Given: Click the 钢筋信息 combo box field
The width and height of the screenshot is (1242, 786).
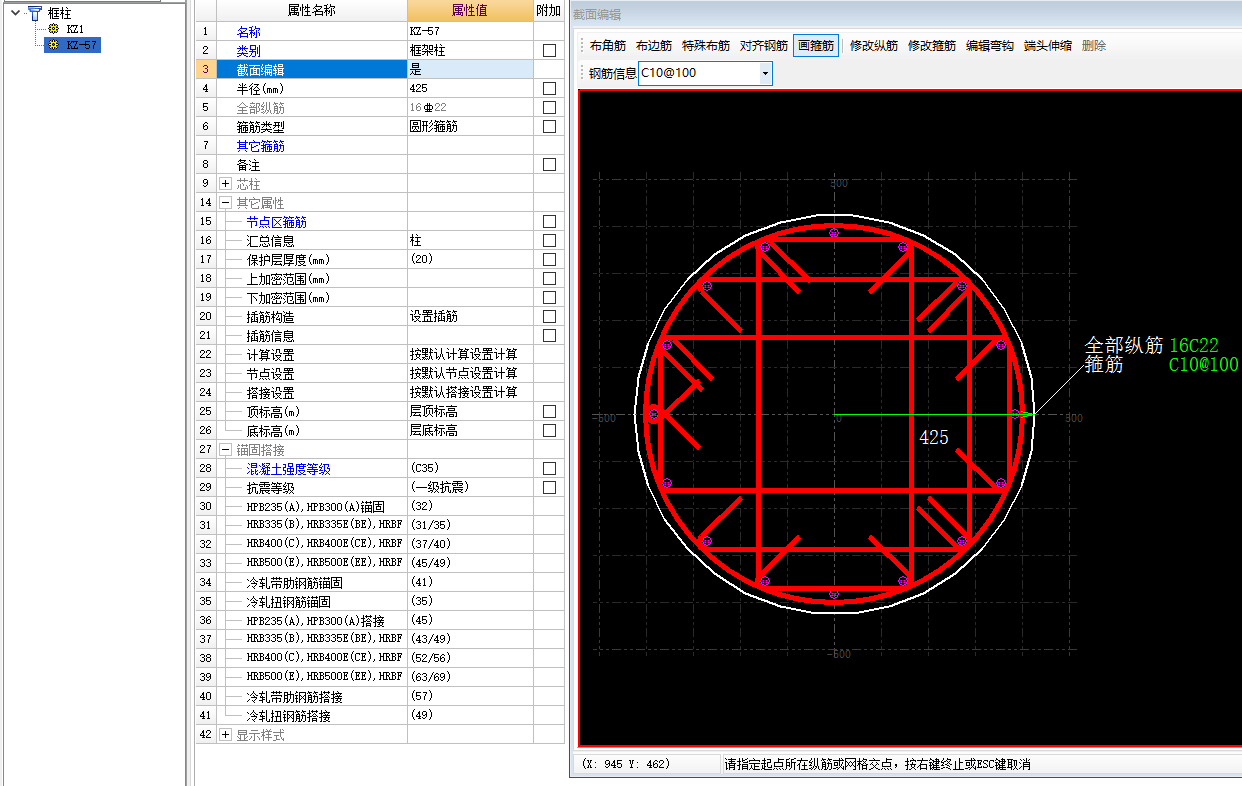Looking at the screenshot, I should pos(705,73).
